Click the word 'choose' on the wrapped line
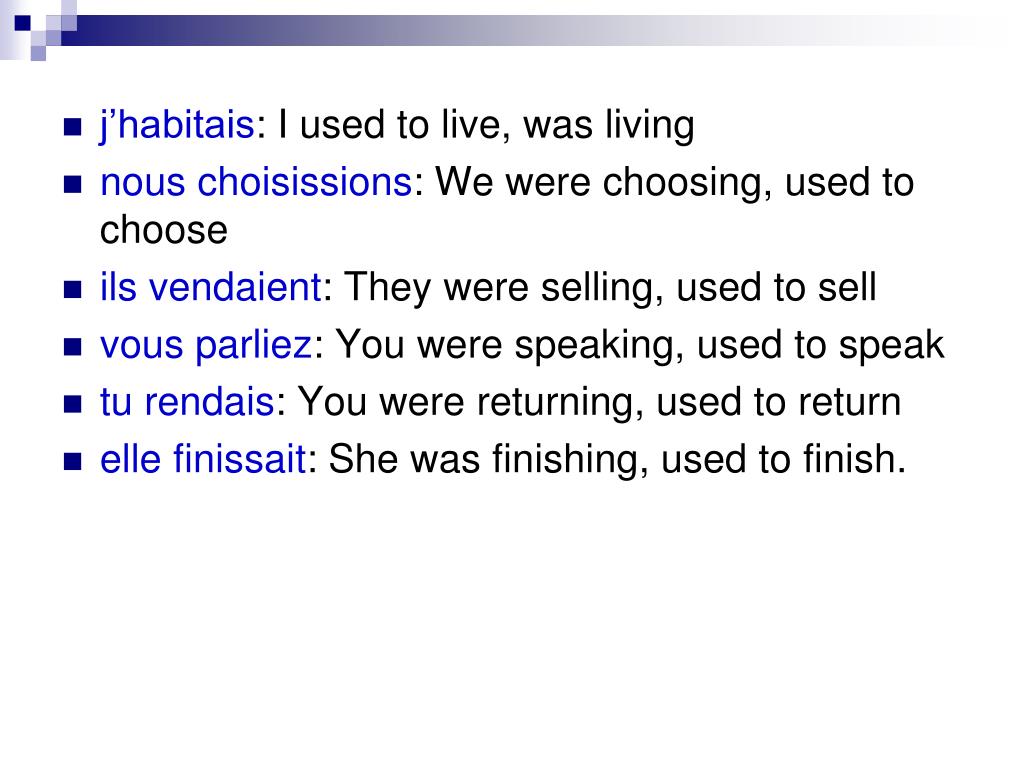 pyautogui.click(x=164, y=231)
